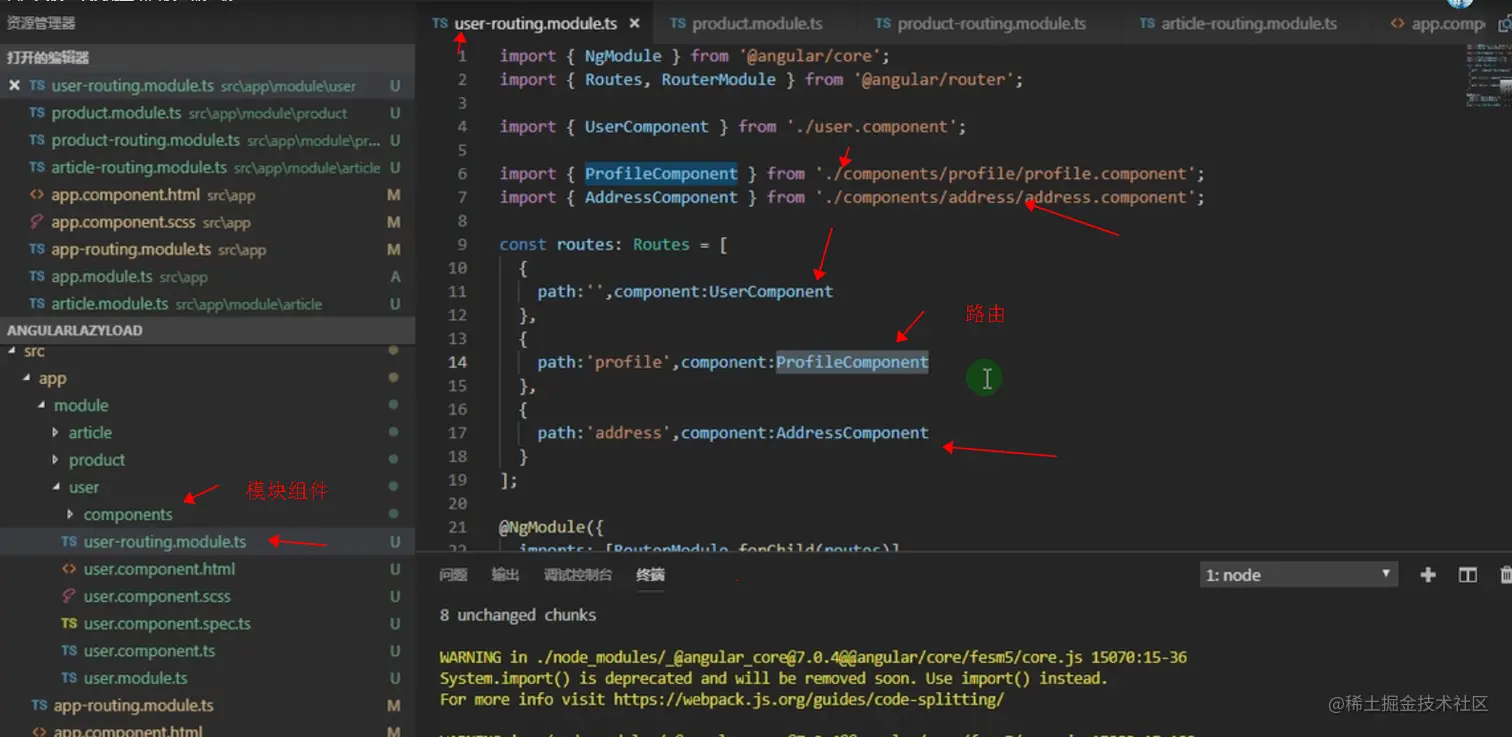
Task: Open app.component.scss from the open editors list
Action: [207, 222]
